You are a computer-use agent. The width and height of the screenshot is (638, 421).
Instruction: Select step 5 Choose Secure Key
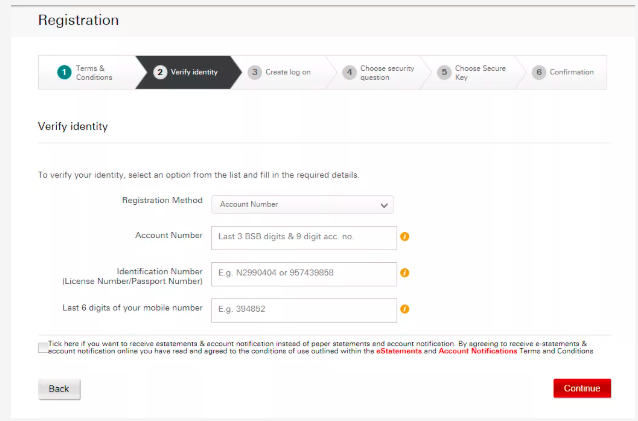click(474, 72)
